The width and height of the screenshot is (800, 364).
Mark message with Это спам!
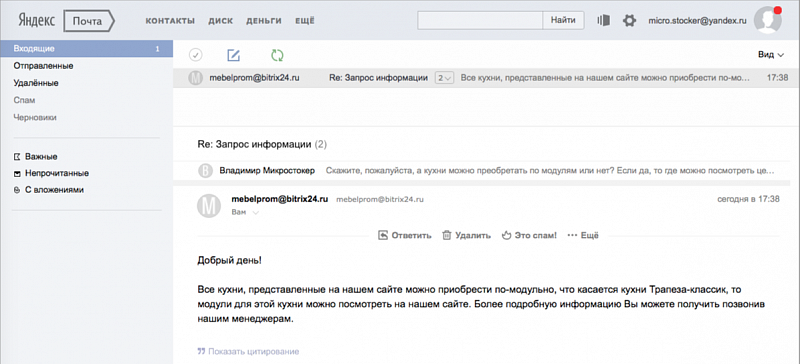[x=529, y=235]
